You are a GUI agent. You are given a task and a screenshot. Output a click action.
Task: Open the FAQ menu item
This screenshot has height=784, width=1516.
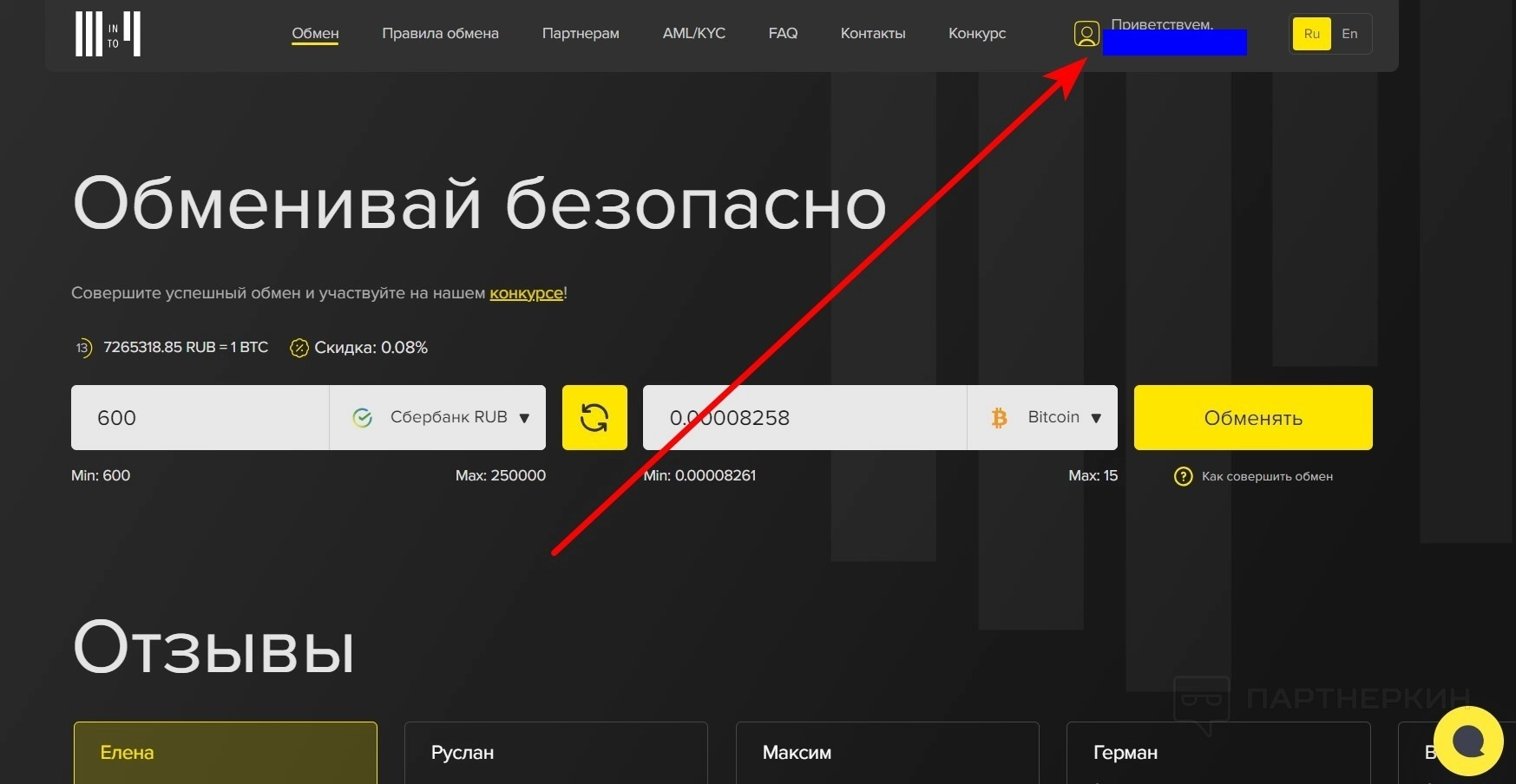[783, 34]
